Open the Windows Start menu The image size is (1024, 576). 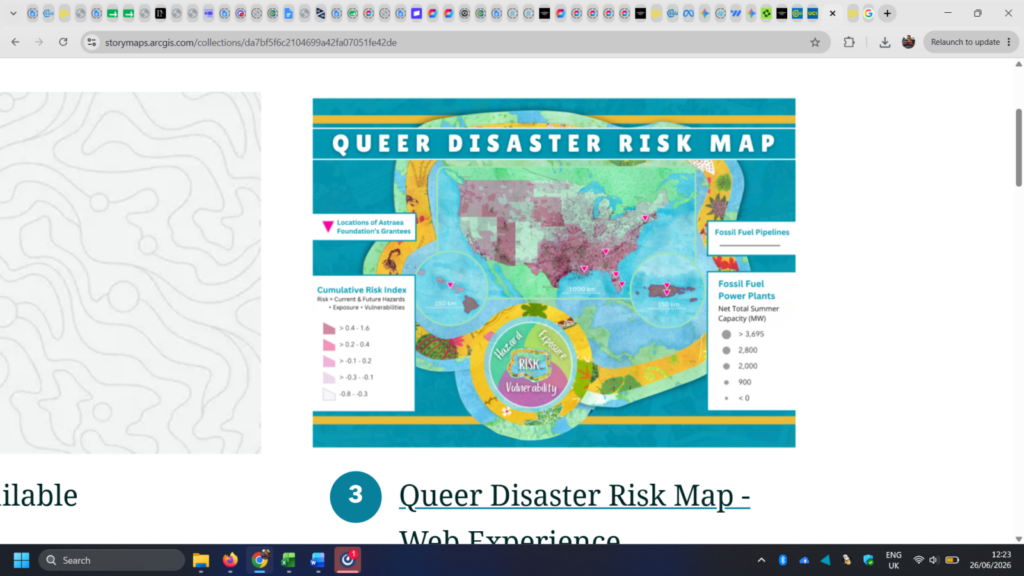point(22,560)
